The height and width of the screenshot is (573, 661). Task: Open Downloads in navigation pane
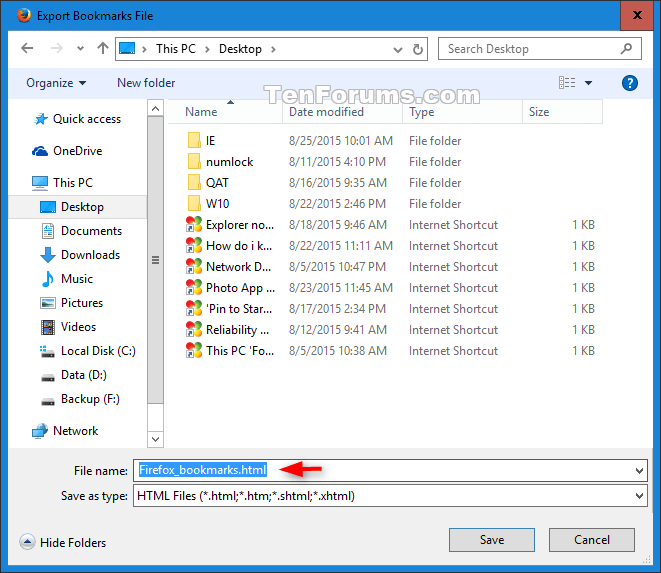point(81,255)
